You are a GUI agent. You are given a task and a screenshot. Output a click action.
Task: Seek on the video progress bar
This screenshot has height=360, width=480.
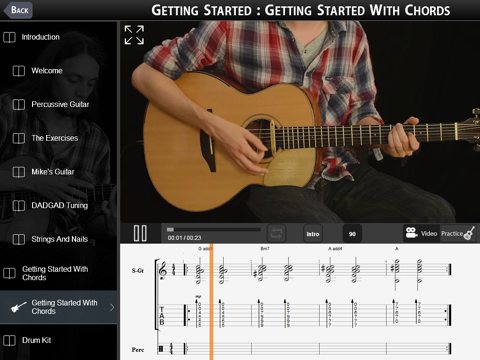click(x=214, y=229)
